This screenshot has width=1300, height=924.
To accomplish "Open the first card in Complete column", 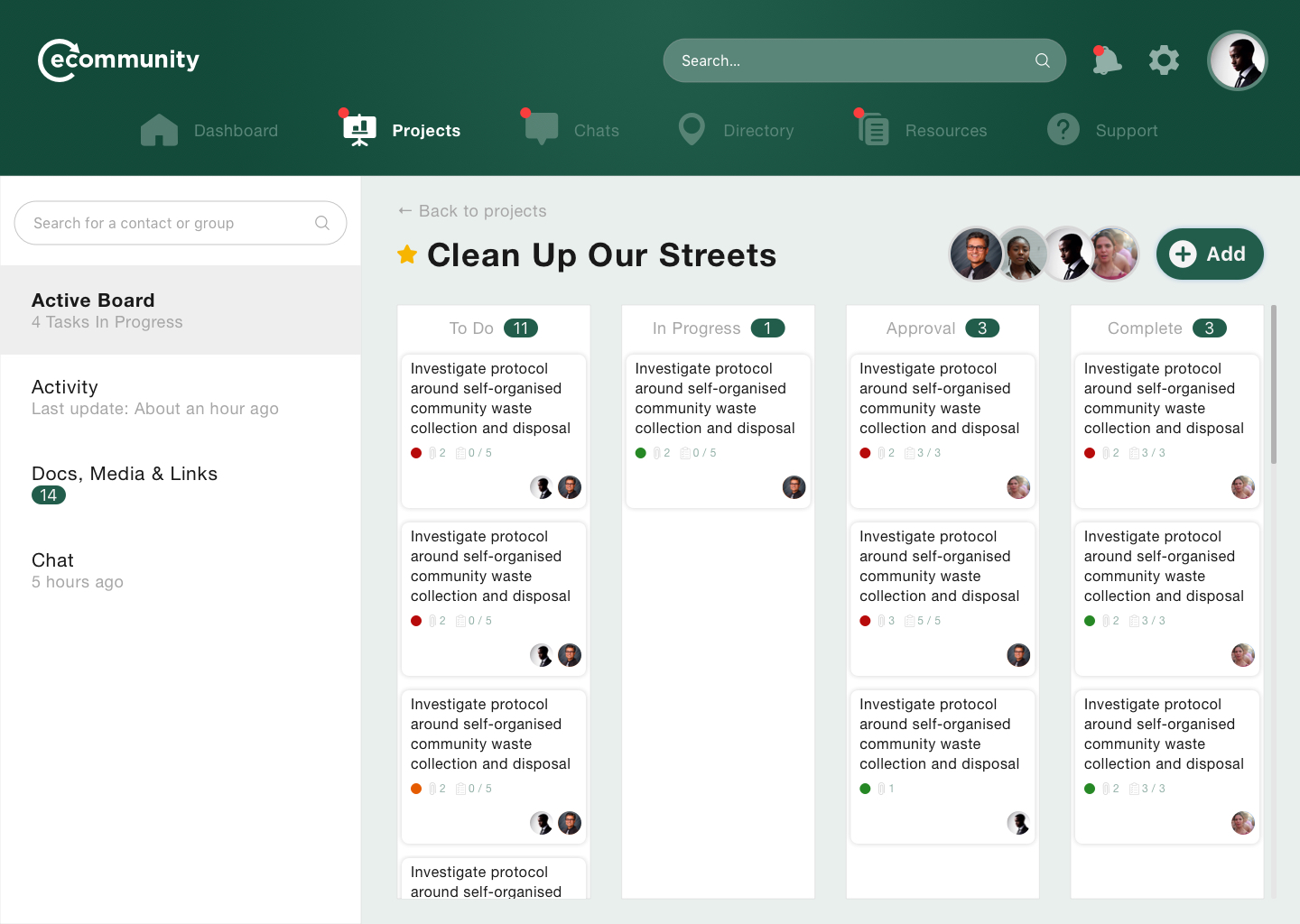I will pyautogui.click(x=1165, y=398).
